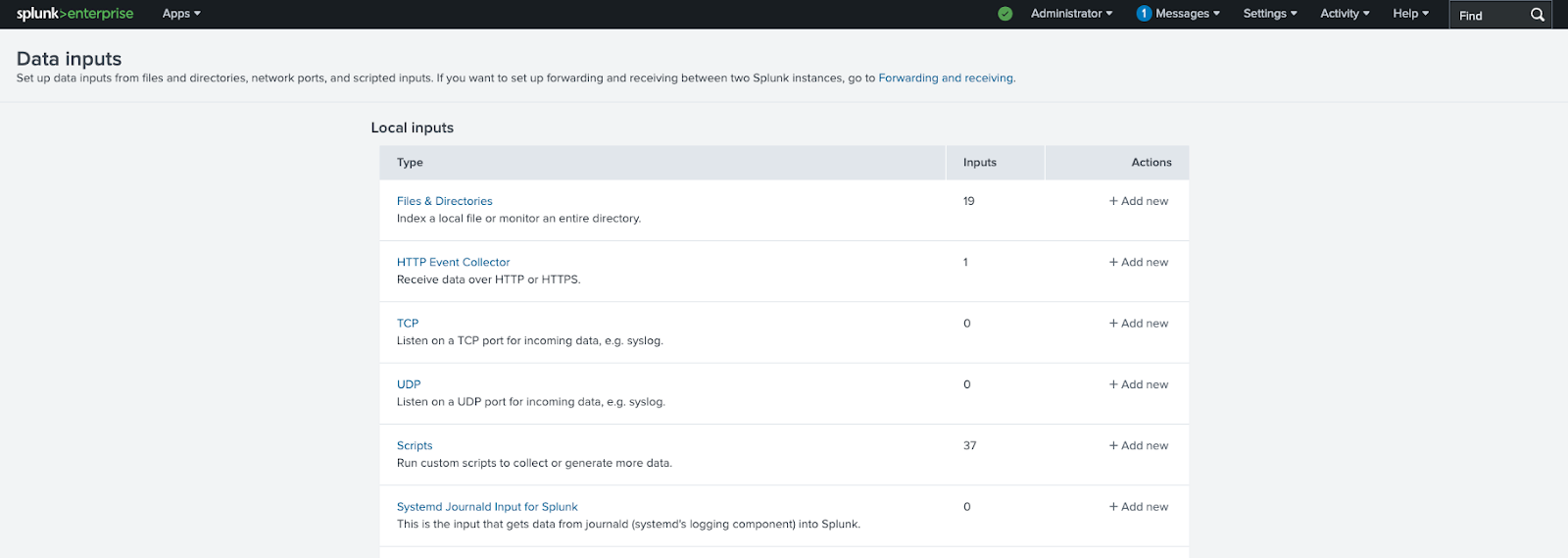Open the Administrator menu
This screenshot has width=1568, height=558.
coord(1071,14)
